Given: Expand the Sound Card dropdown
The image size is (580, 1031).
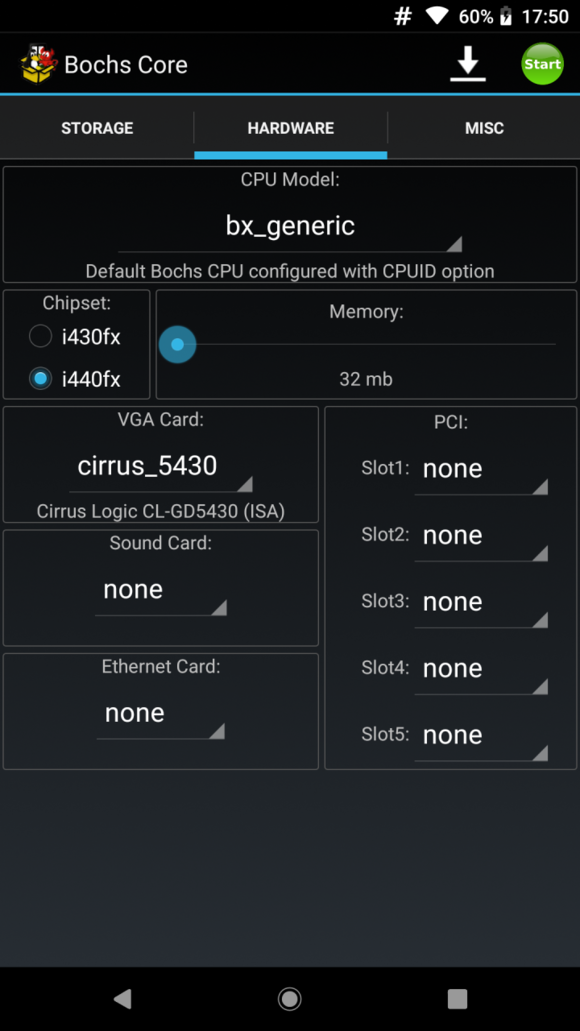Looking at the screenshot, I should [161, 591].
